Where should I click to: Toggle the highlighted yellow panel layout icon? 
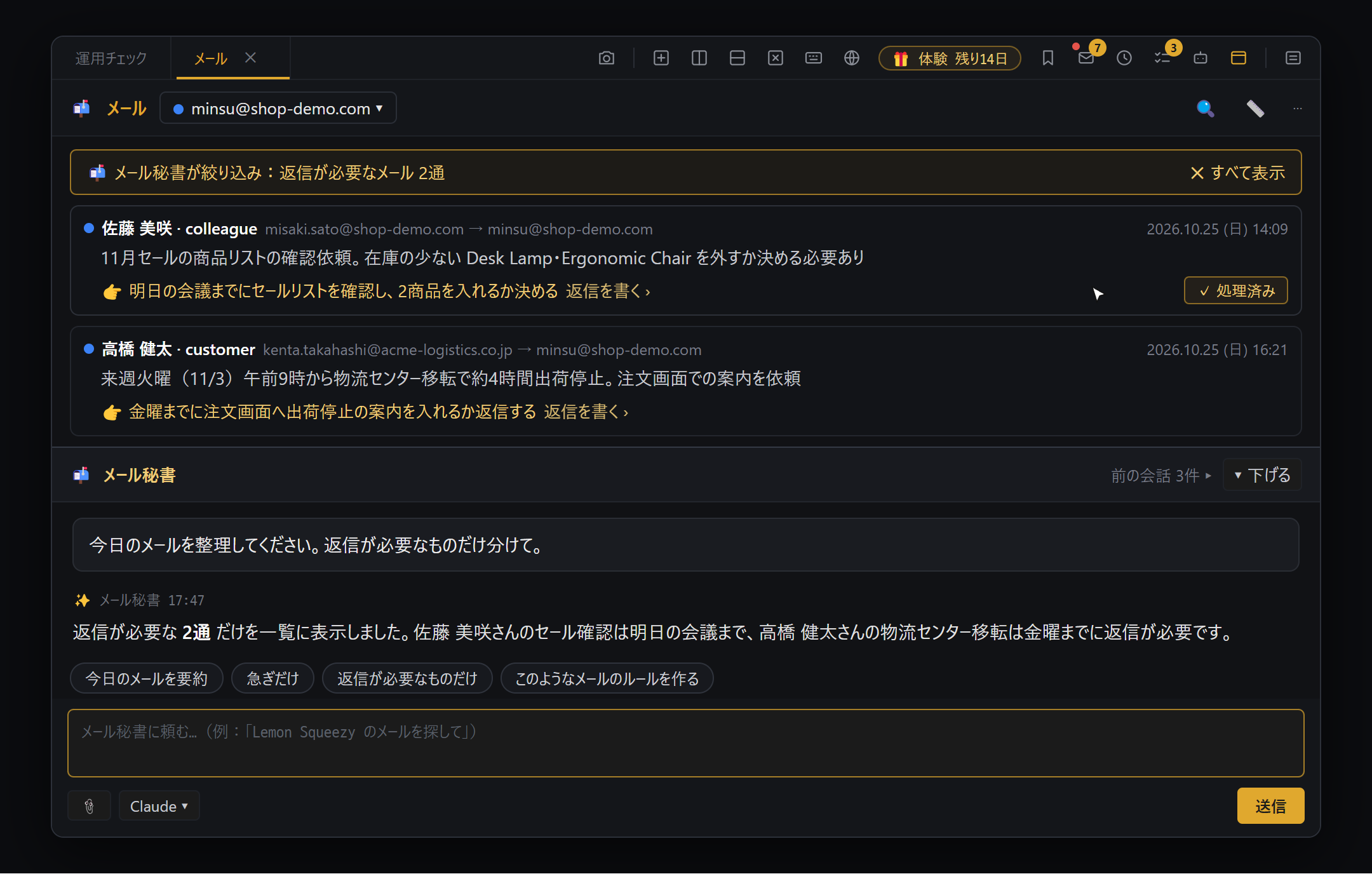pyautogui.click(x=1238, y=58)
